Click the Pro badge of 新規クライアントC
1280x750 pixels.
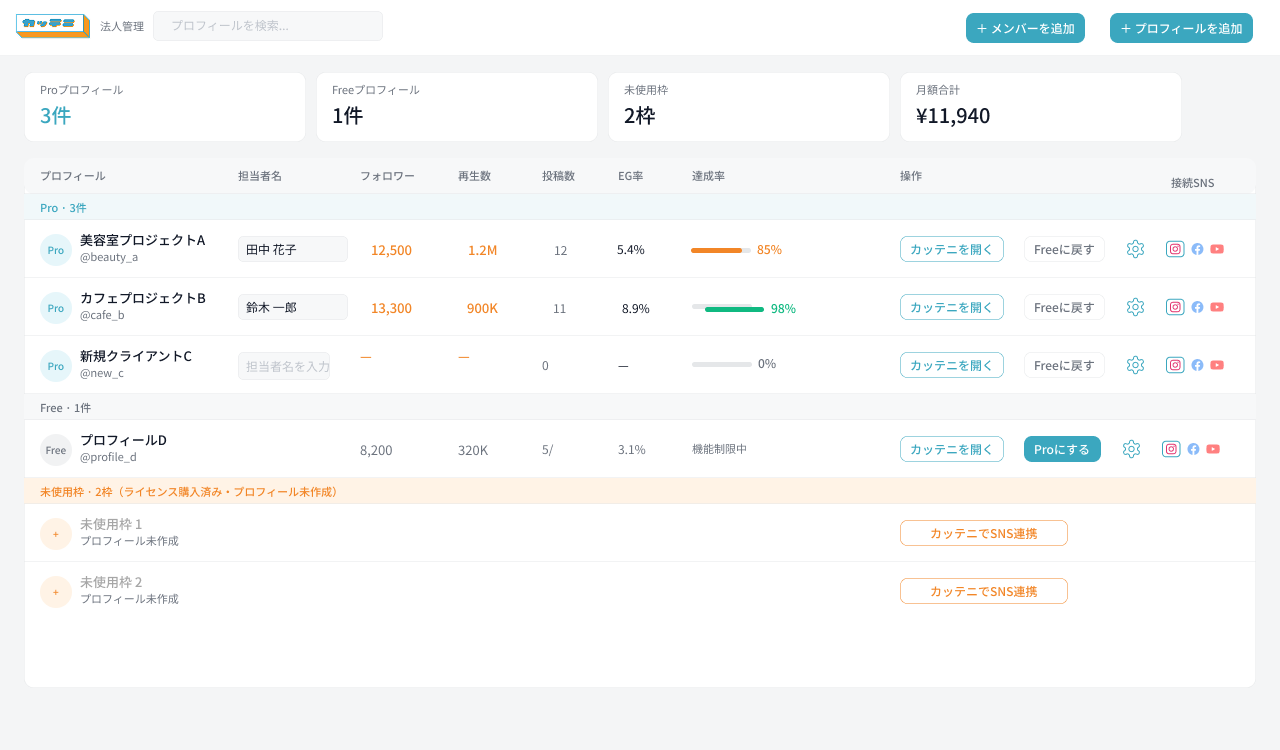point(56,366)
